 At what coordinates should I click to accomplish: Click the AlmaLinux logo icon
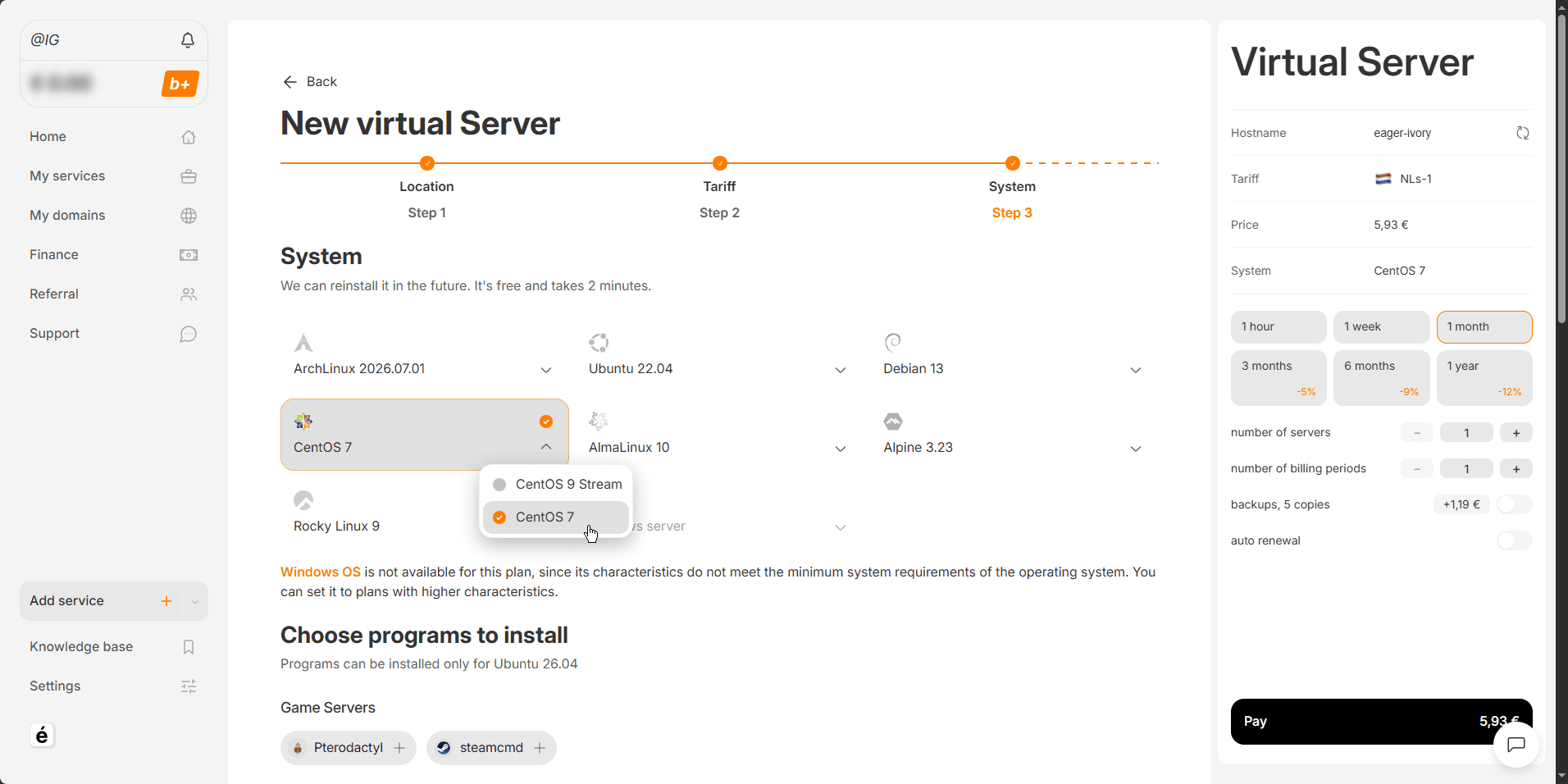[599, 422]
